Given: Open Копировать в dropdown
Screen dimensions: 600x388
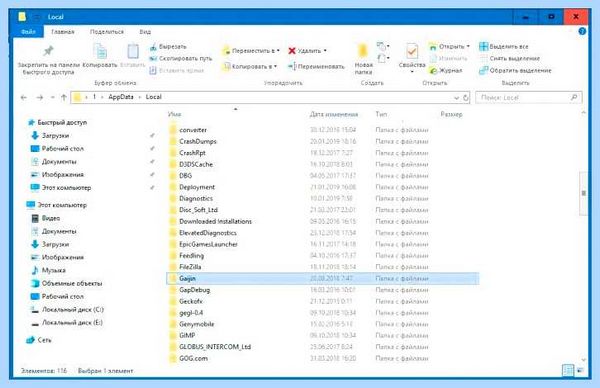Looking at the screenshot, I should pyautogui.click(x=250, y=67).
